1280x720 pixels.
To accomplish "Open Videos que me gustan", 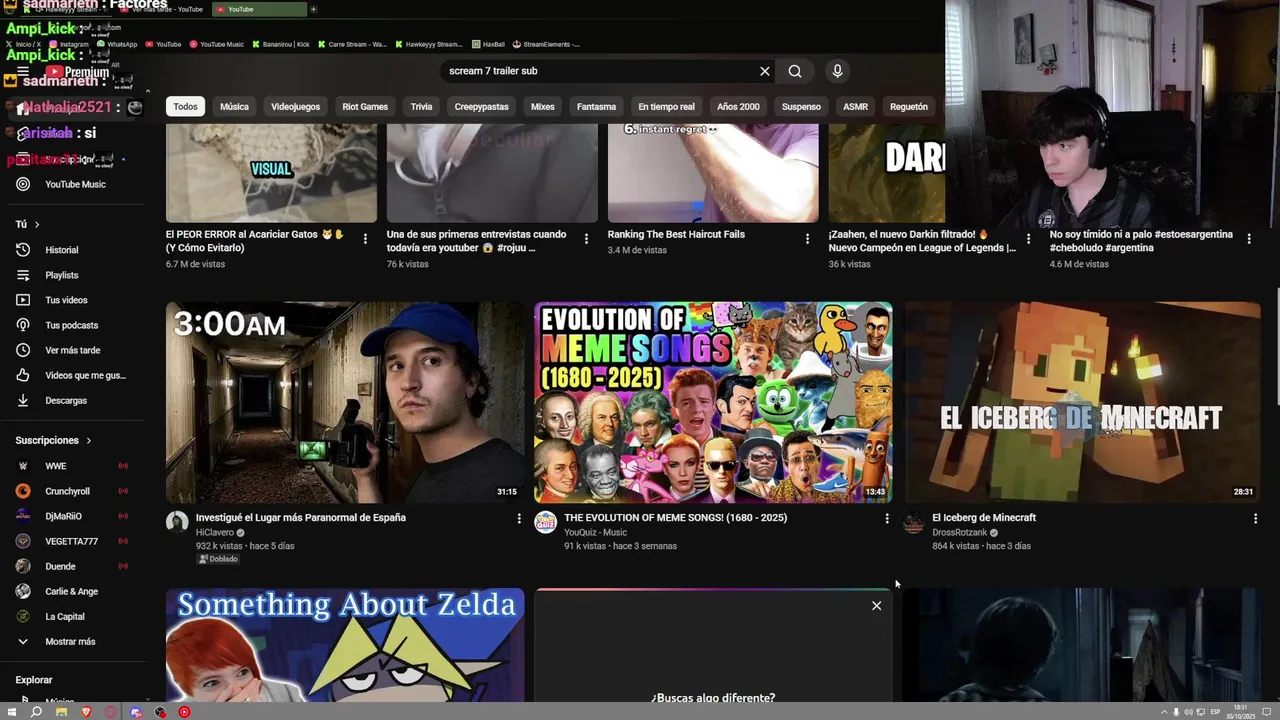I will click(x=70, y=375).
